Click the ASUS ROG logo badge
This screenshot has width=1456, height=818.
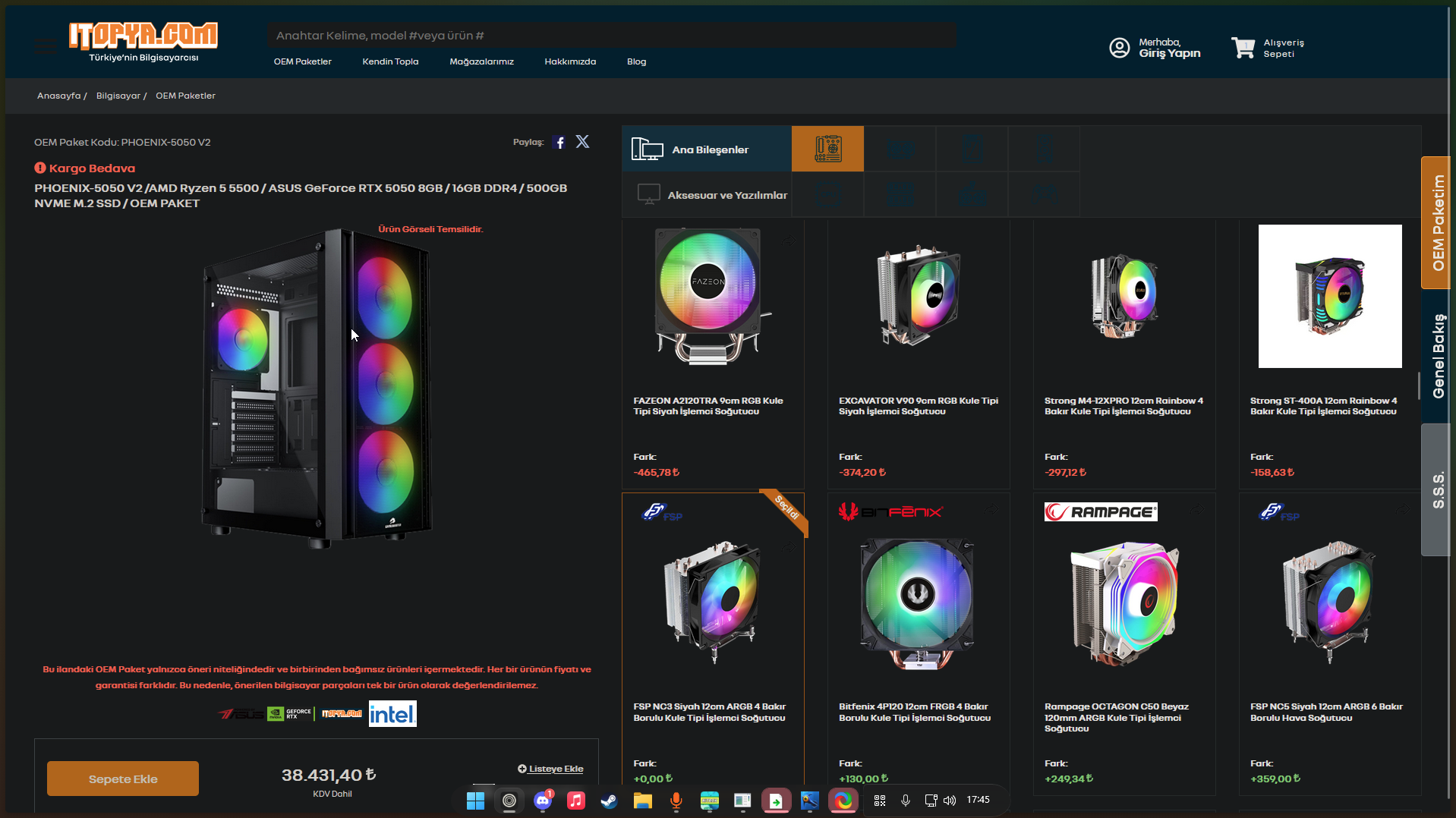[241, 714]
